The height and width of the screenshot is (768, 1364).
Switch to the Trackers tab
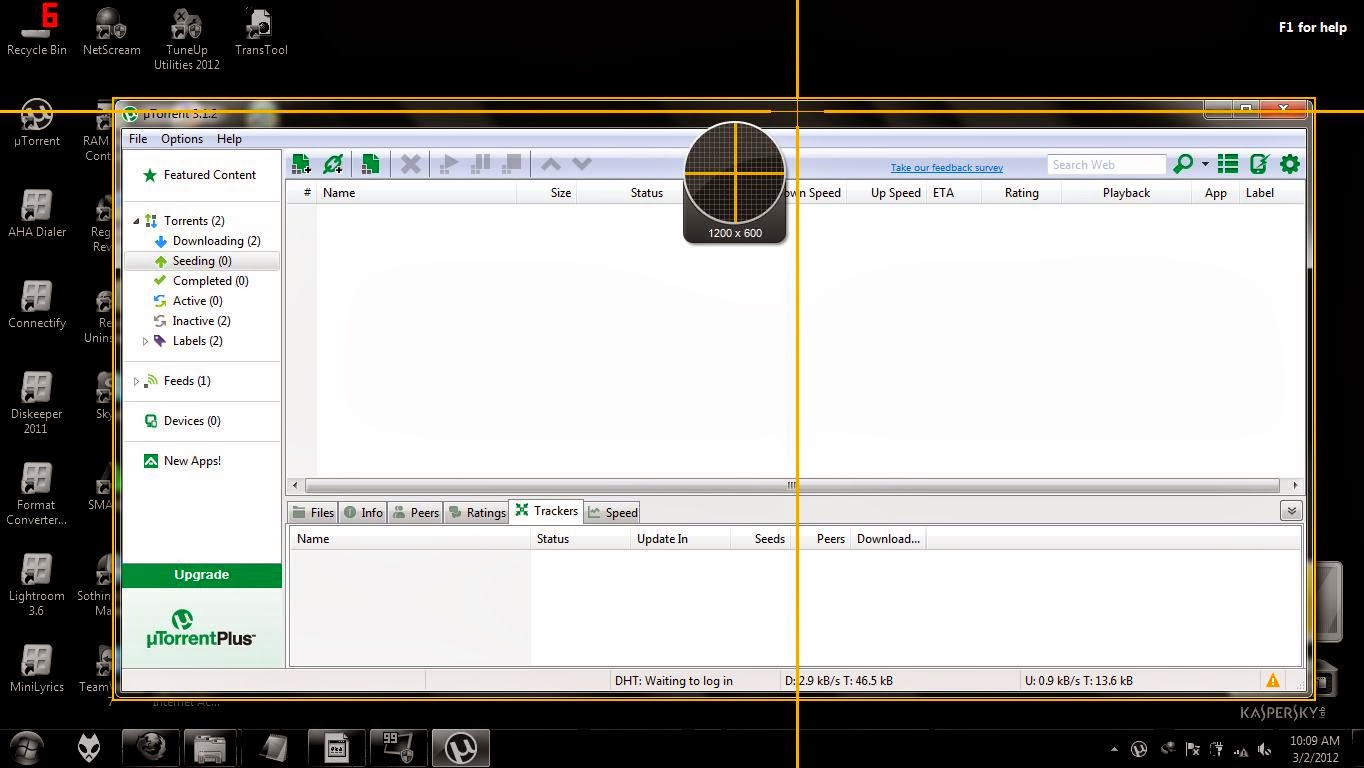(x=546, y=511)
